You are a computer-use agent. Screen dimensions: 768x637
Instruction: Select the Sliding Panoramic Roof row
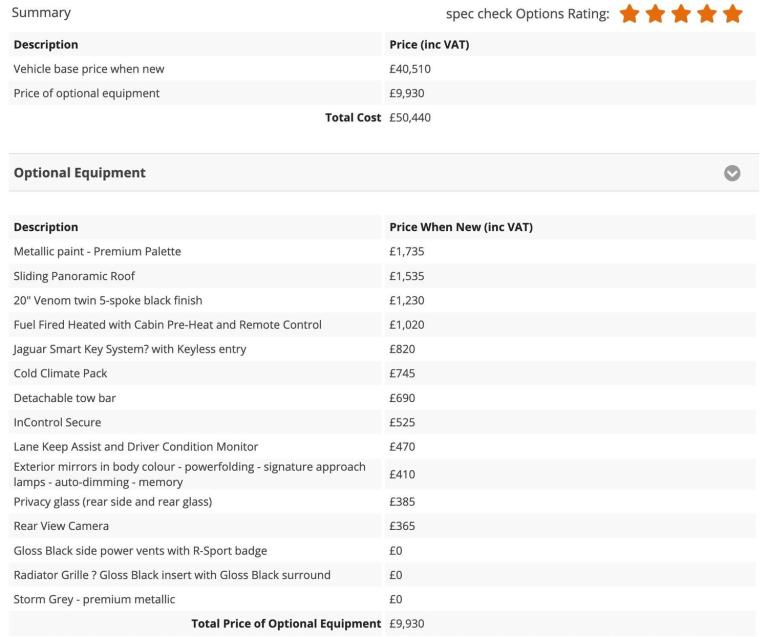382,276
